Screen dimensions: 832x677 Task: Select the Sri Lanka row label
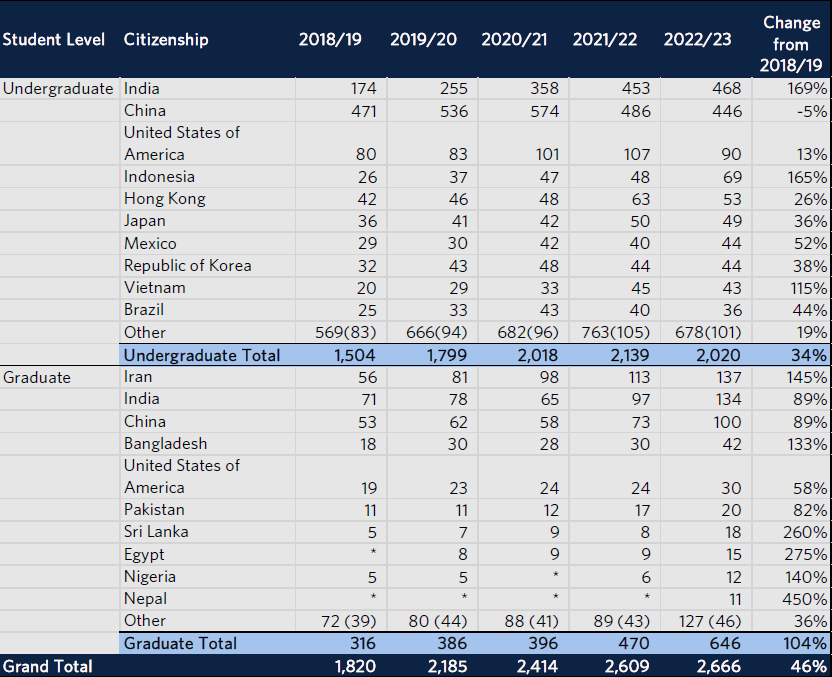[x=156, y=532]
